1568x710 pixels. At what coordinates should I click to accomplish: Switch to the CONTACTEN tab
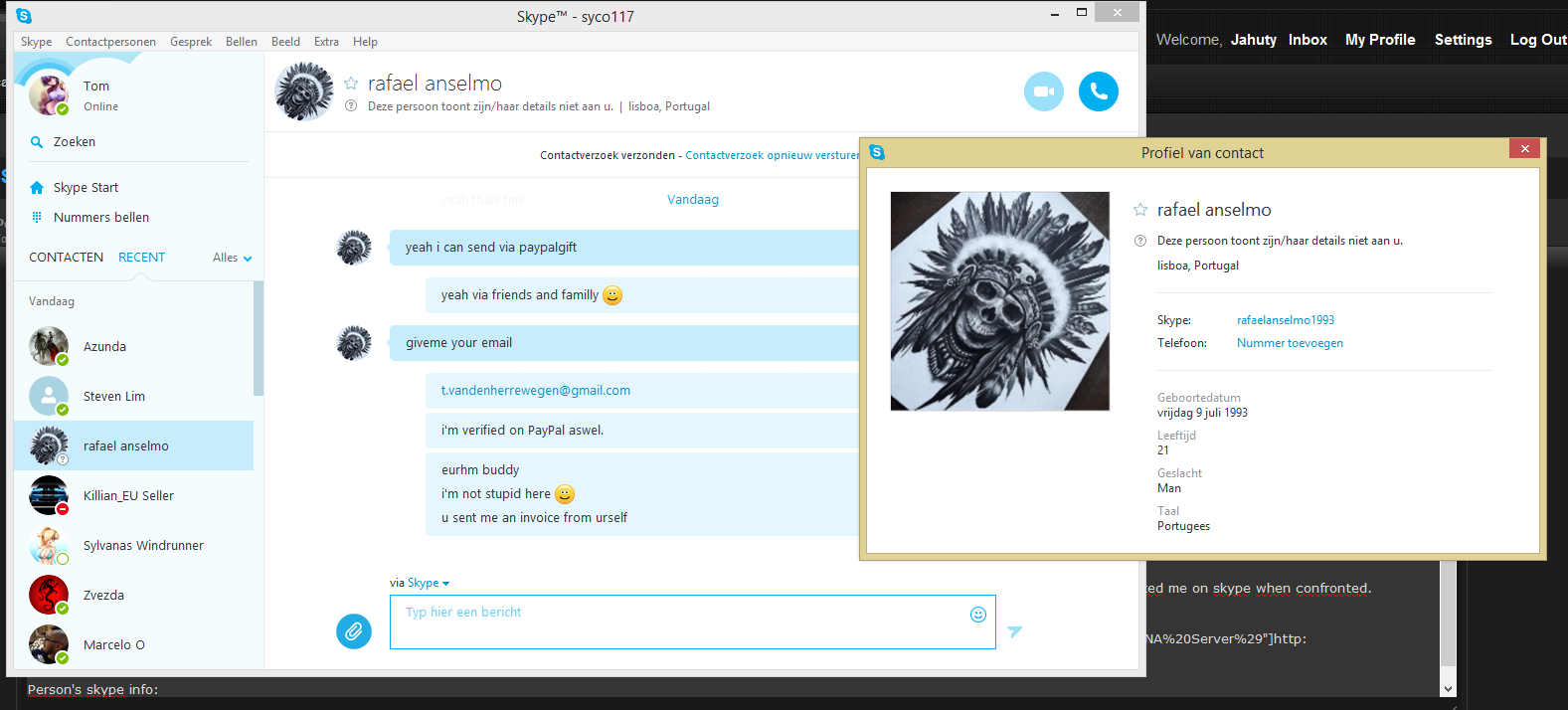click(x=66, y=257)
